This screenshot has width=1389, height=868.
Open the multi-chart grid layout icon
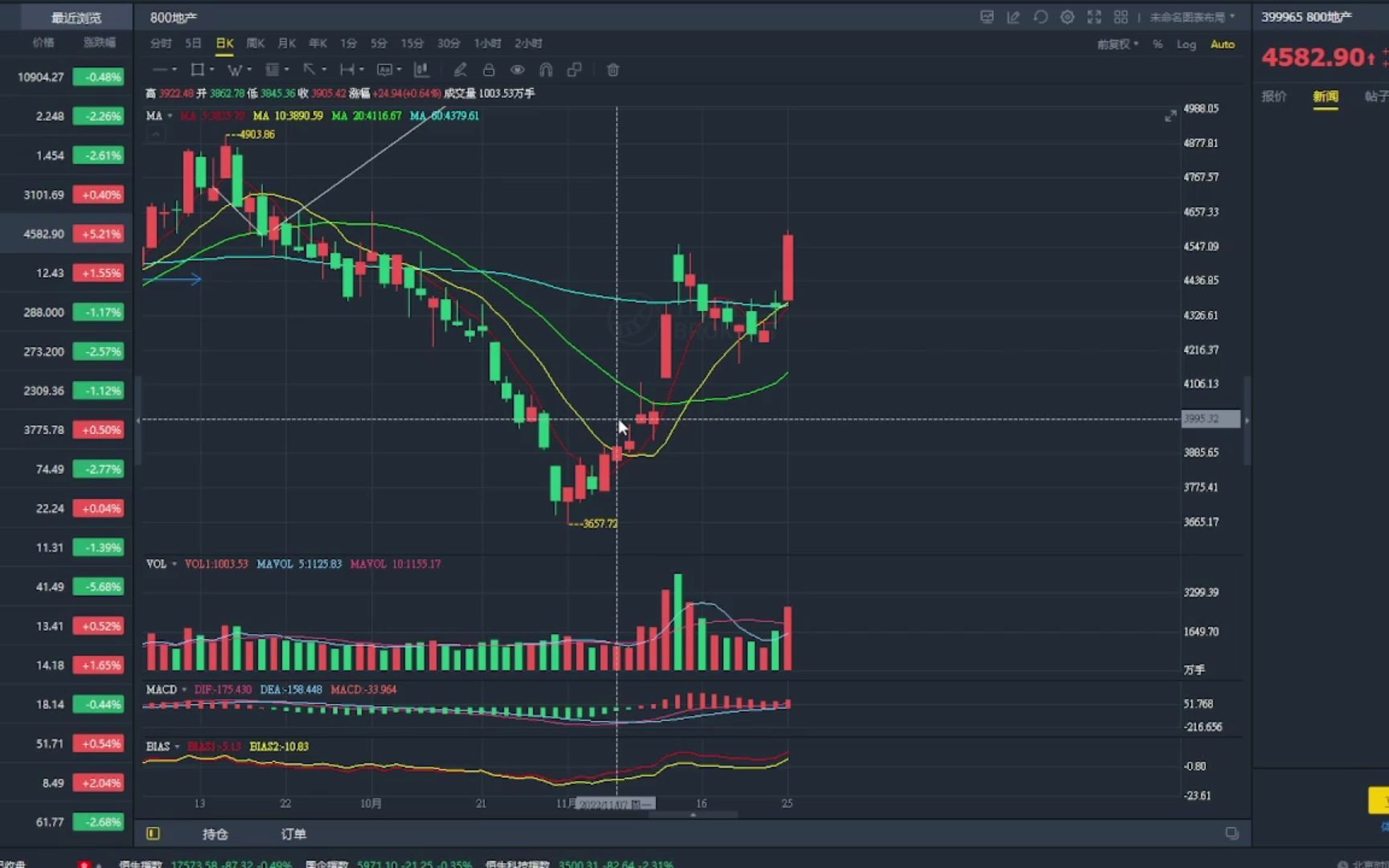(1121, 17)
